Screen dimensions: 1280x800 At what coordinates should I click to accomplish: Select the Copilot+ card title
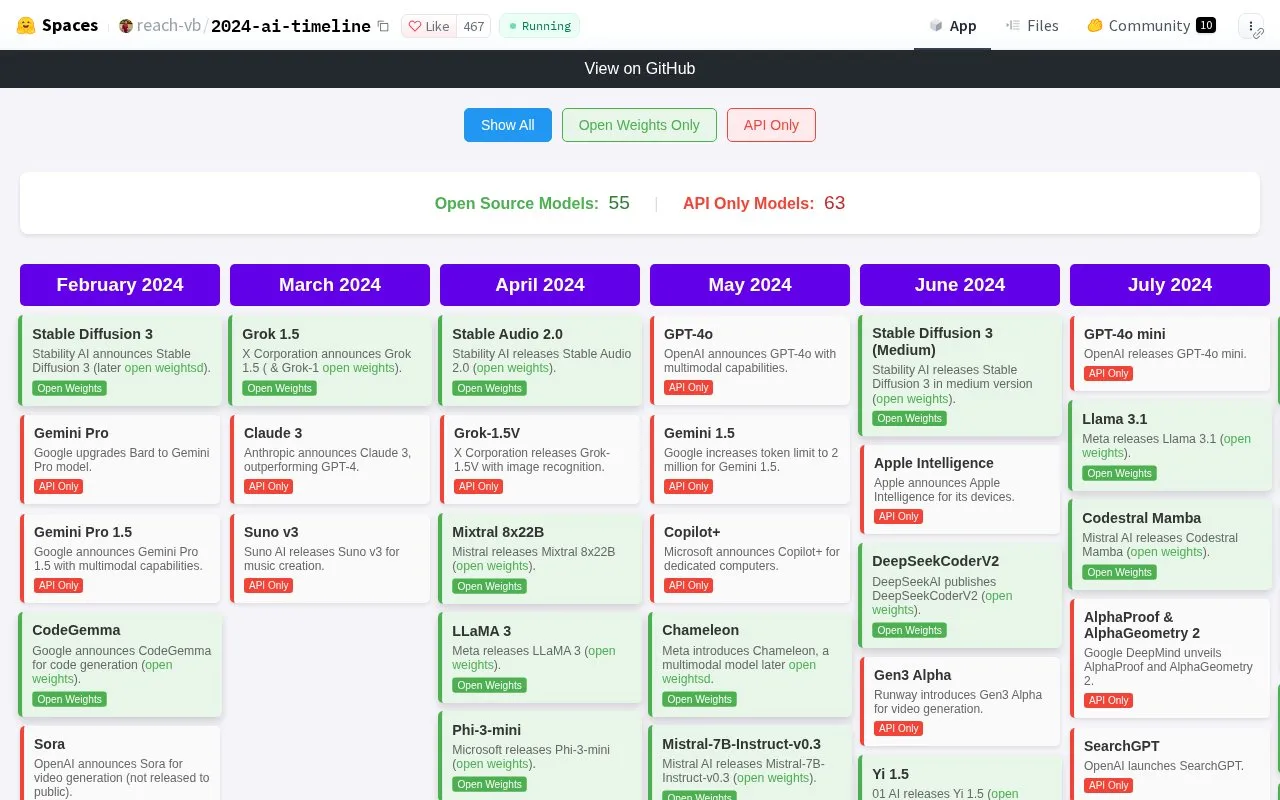pos(692,532)
